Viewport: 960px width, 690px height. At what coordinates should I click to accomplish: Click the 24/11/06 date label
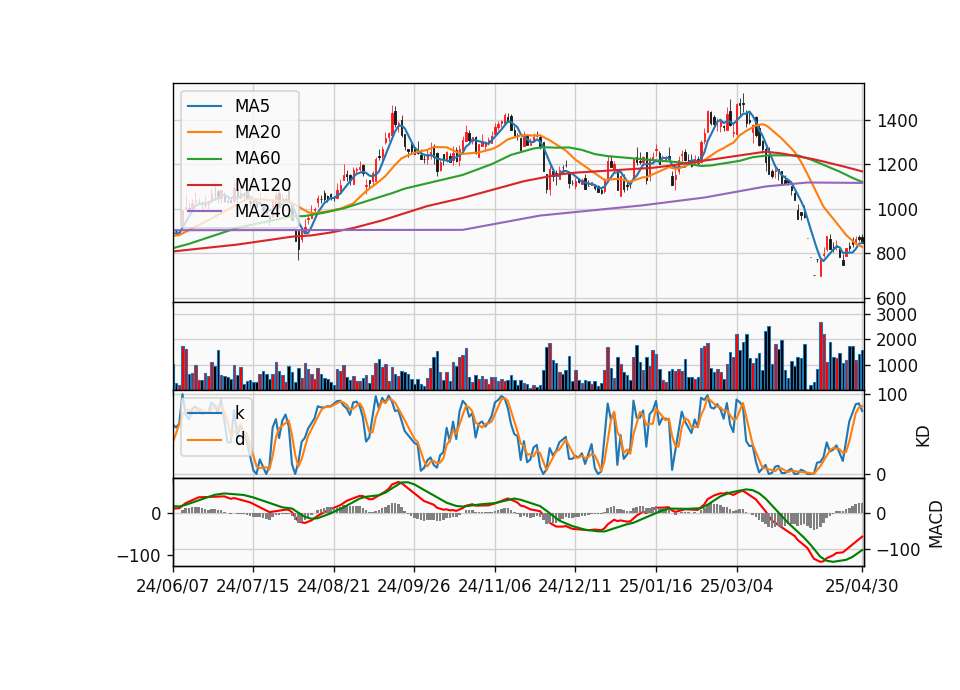click(495, 586)
